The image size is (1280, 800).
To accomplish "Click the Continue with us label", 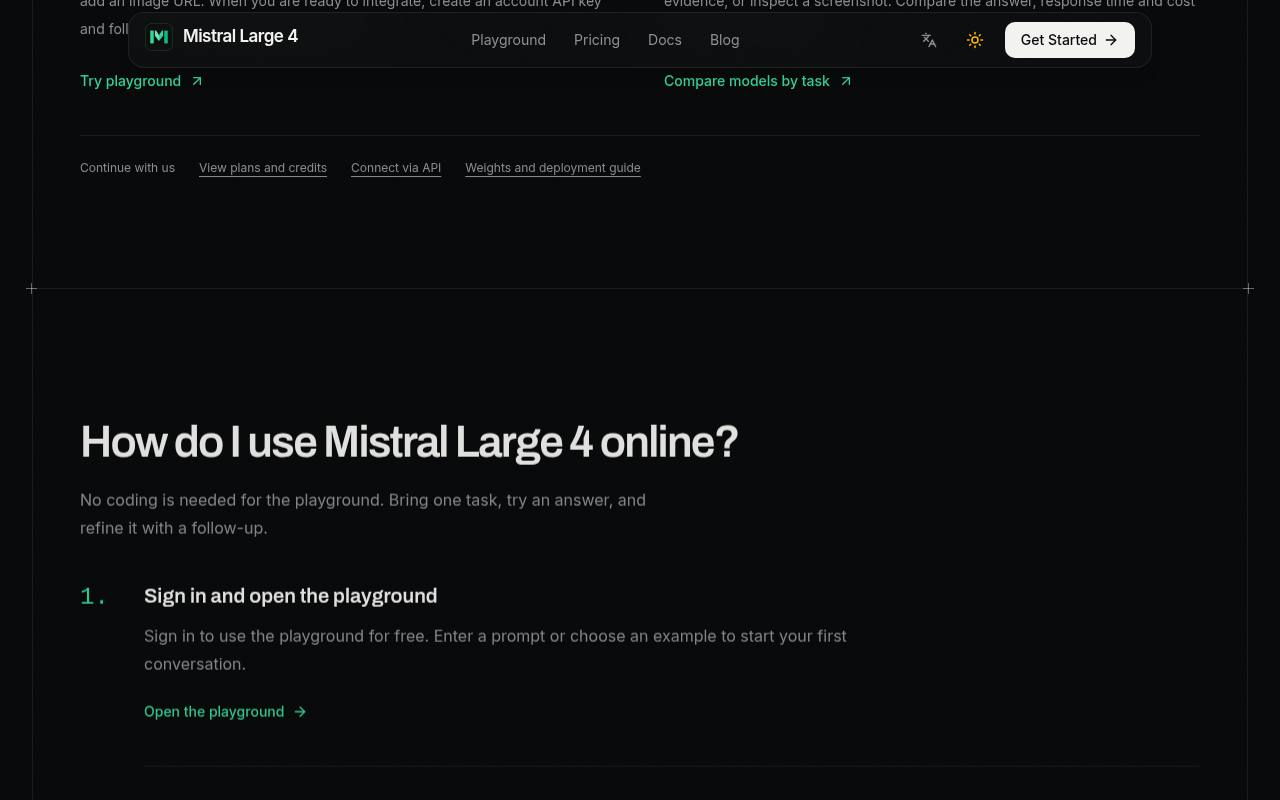I will [x=127, y=168].
